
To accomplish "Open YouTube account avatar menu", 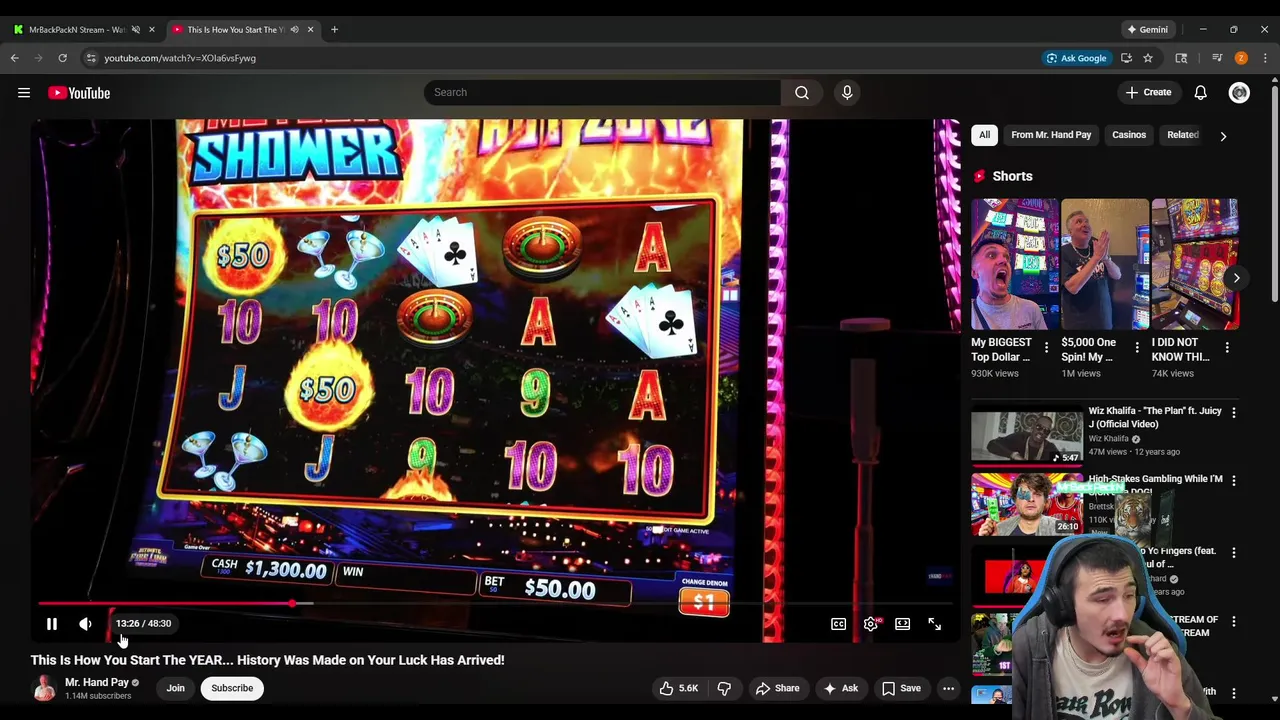I will 1239,92.
